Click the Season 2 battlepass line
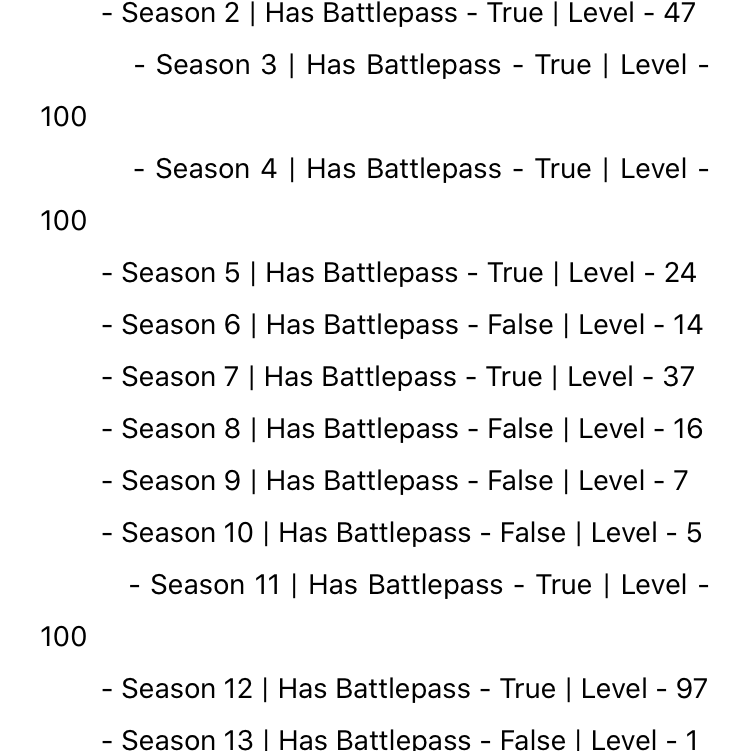This screenshot has width=750, height=751. pyautogui.click(x=398, y=13)
